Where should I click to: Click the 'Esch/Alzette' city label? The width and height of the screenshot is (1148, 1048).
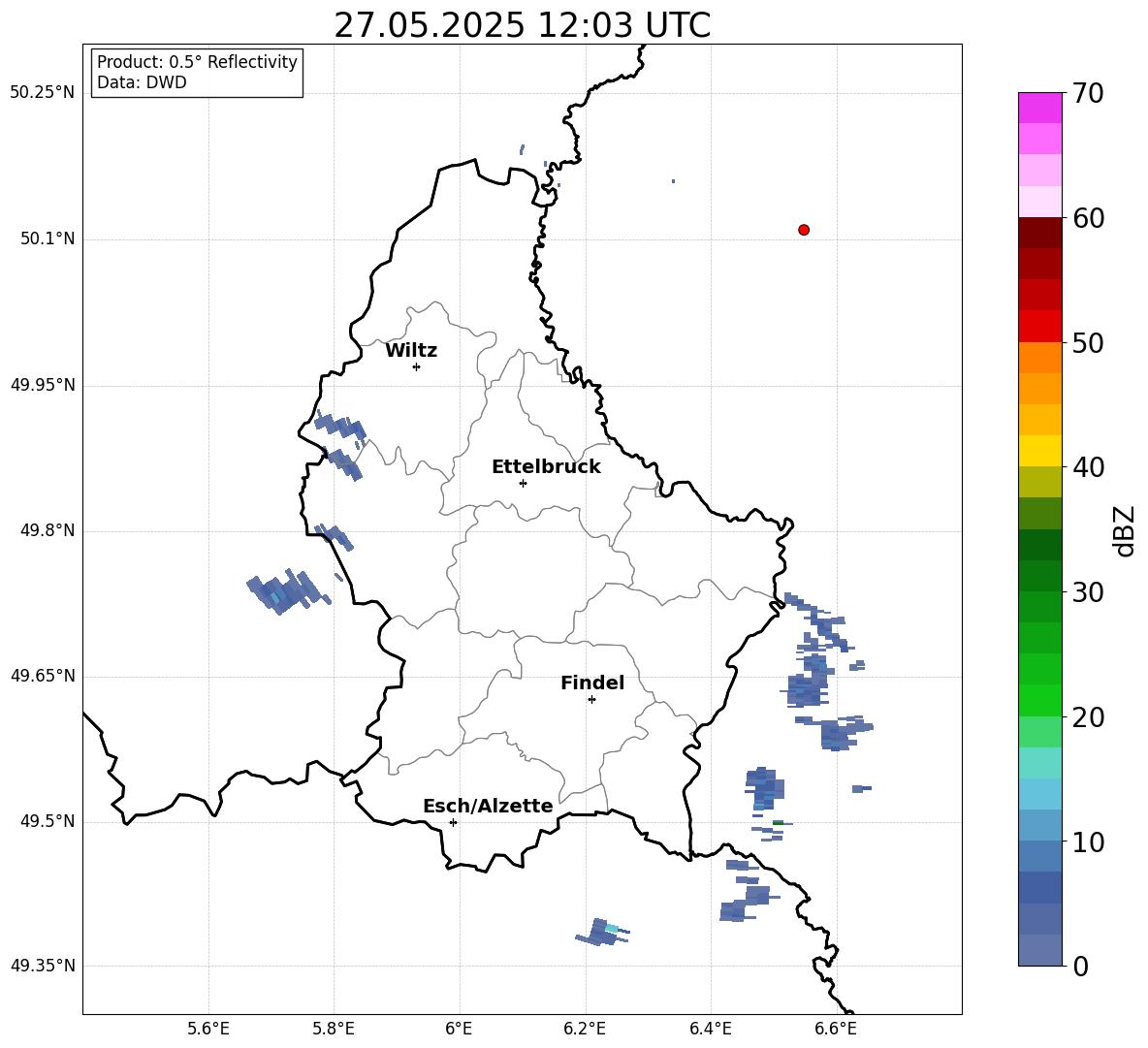(x=489, y=806)
